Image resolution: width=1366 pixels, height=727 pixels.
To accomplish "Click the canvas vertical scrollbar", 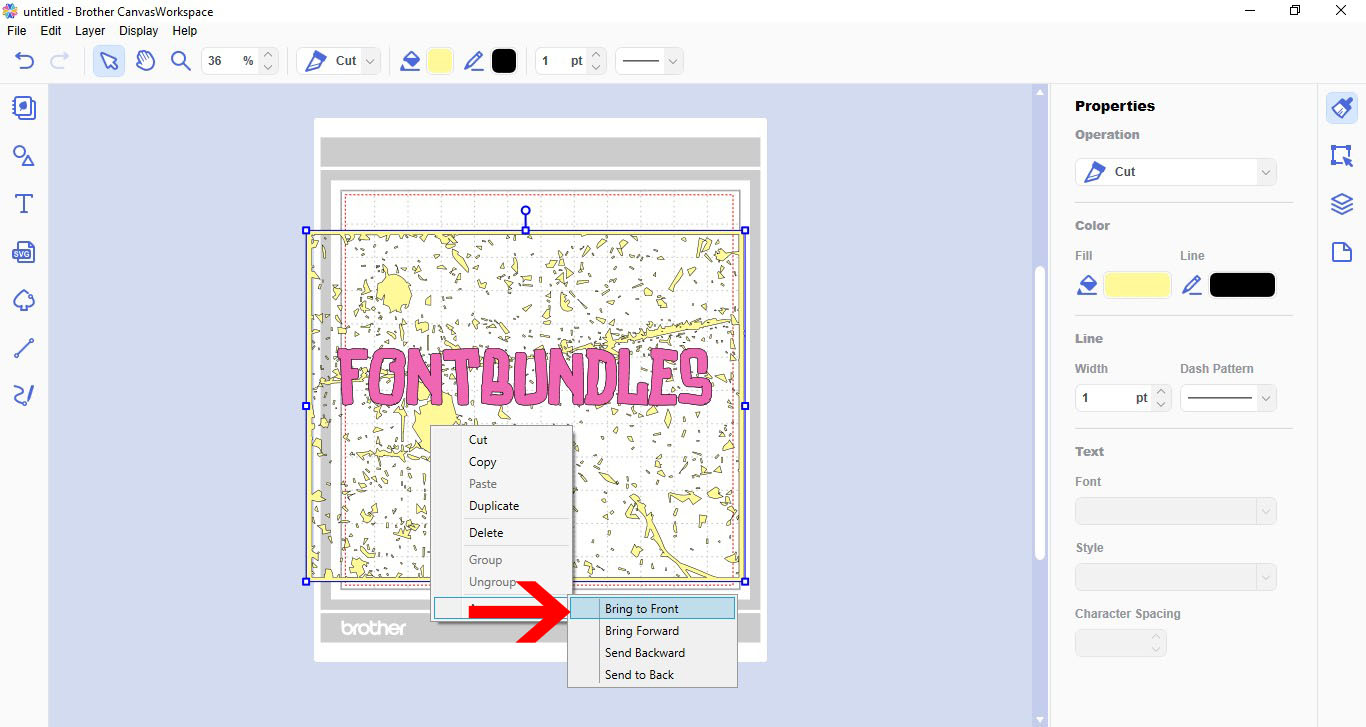I will 1040,412.
